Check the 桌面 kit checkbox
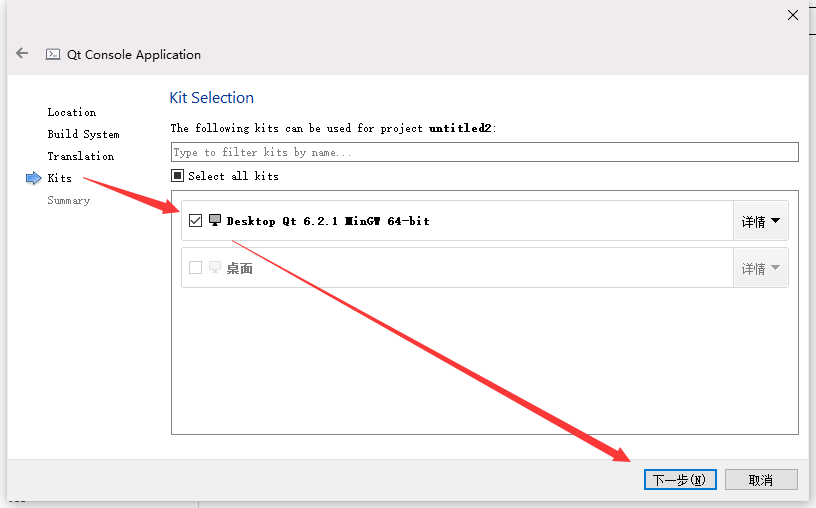Screen dimensions: 816x508 click(x=195, y=268)
